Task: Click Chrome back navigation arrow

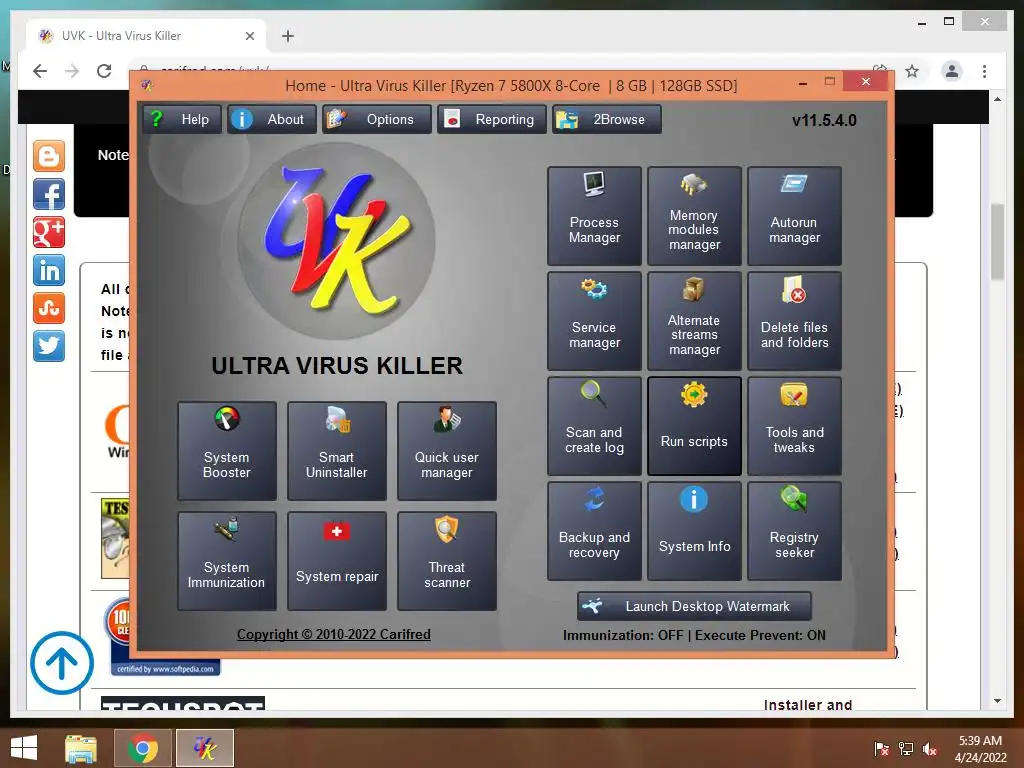Action: (x=40, y=71)
